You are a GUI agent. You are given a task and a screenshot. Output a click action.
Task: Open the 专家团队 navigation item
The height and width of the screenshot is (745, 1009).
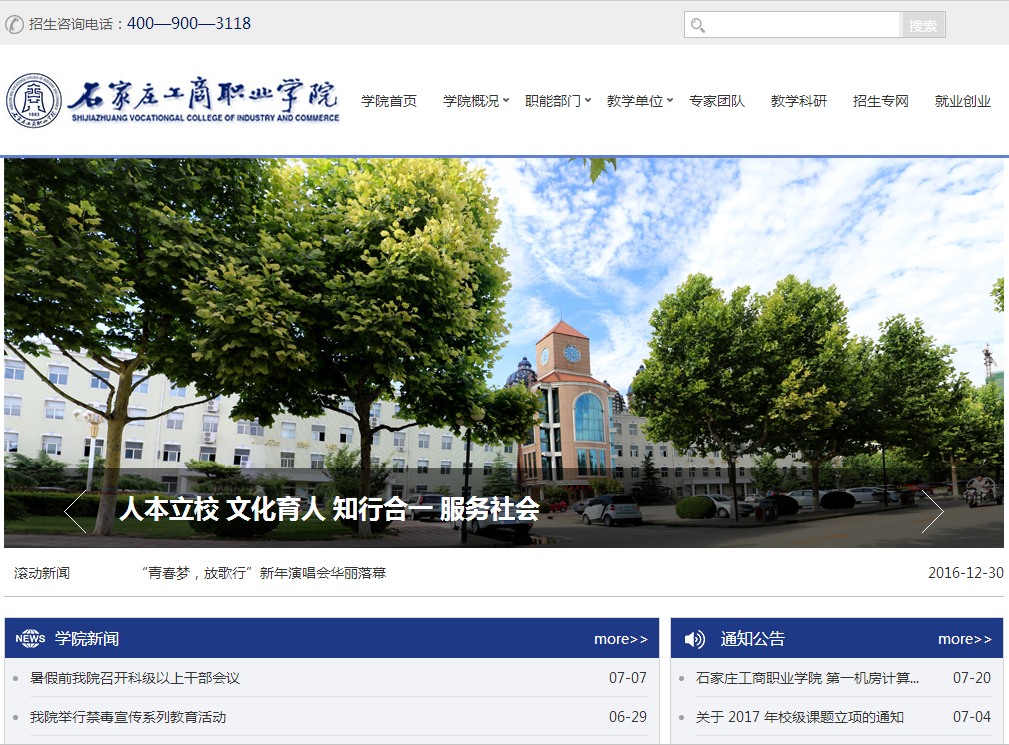pos(717,101)
